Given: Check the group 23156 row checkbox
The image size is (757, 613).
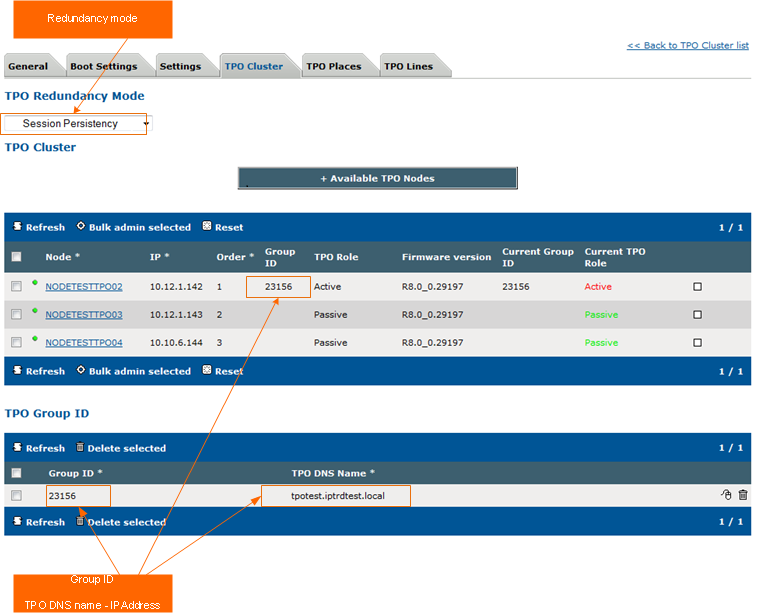Looking at the screenshot, I should [16, 496].
